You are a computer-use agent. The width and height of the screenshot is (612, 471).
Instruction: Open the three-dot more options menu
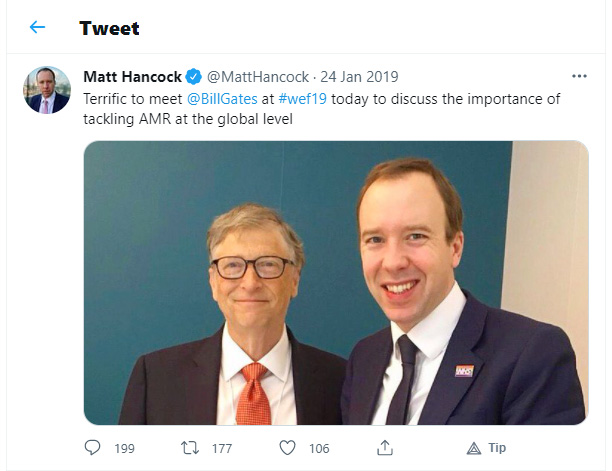[x=579, y=76]
